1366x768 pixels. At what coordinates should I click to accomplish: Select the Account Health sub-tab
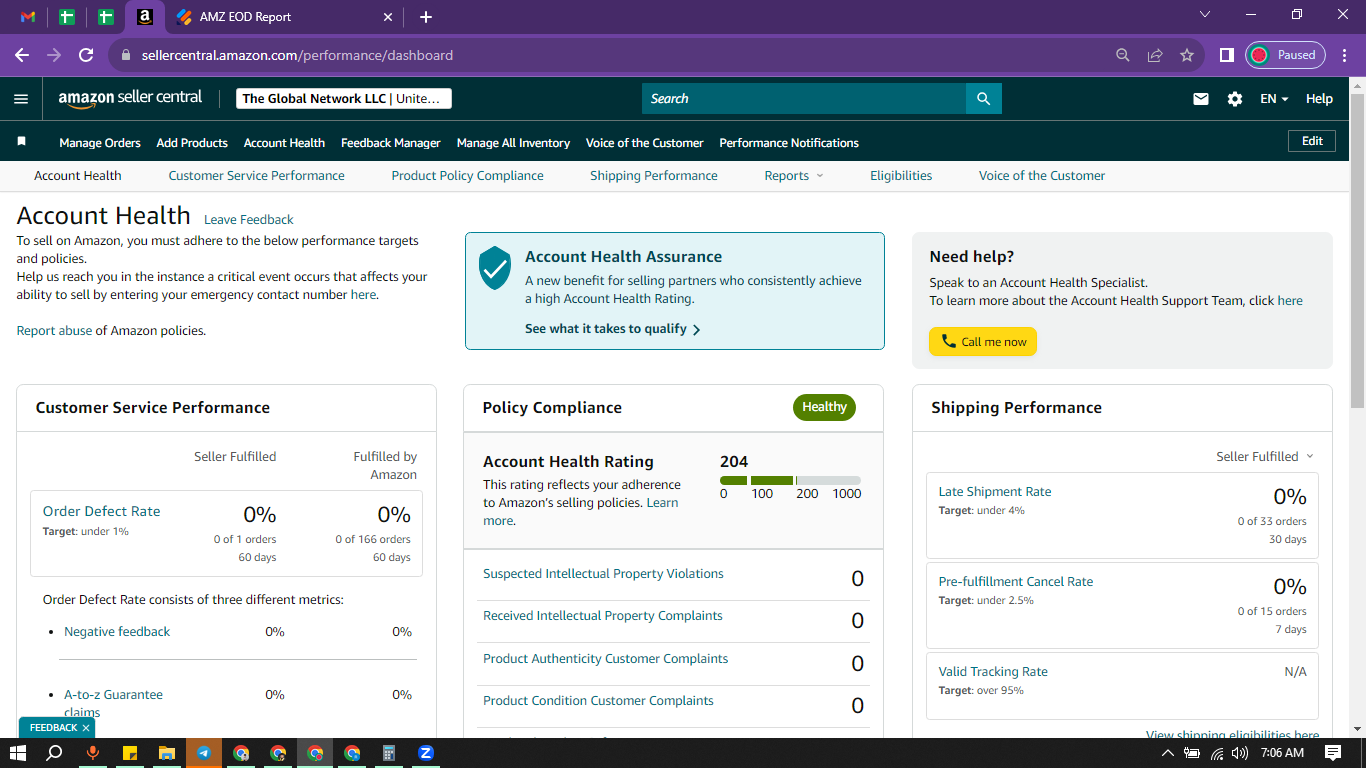pyautogui.click(x=78, y=175)
